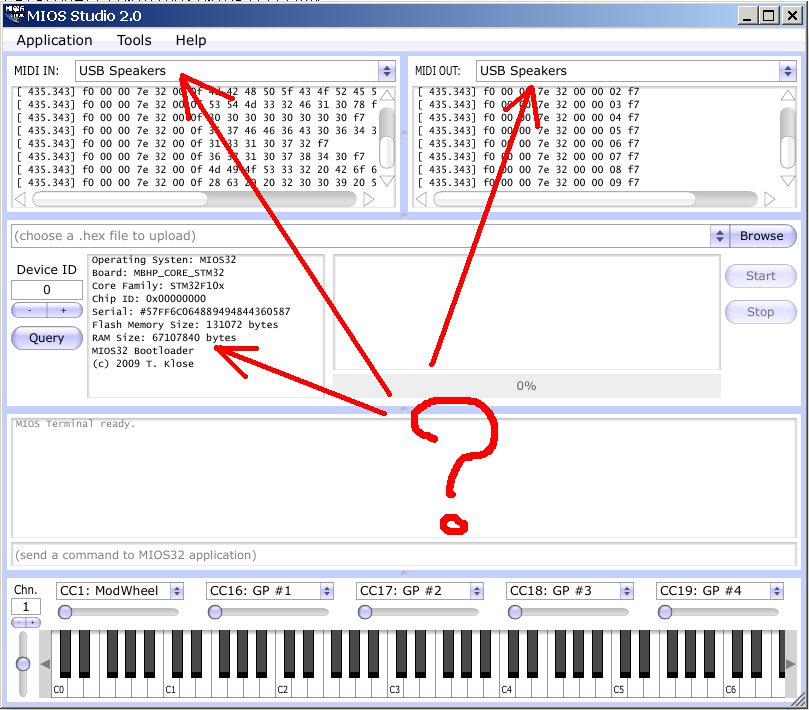Viewport: 809px width, 710px height.
Task: Click the CC1 ModWheel slider knob
Action: tap(65, 612)
